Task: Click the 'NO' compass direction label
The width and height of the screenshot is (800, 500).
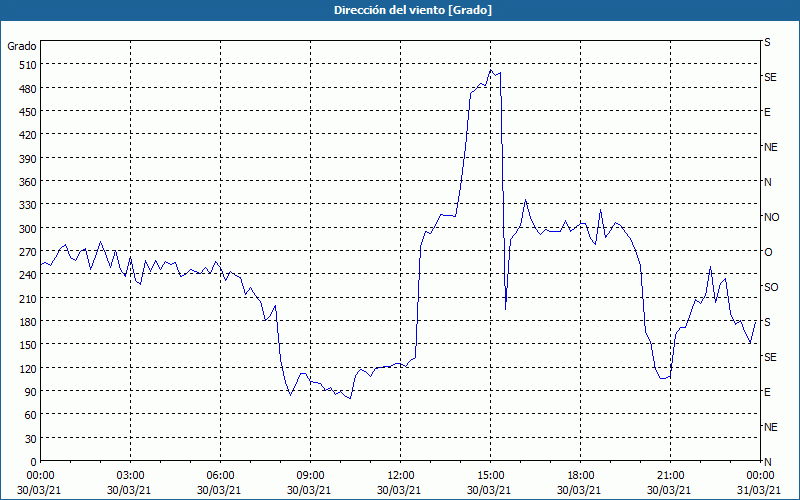Action: pos(771,217)
